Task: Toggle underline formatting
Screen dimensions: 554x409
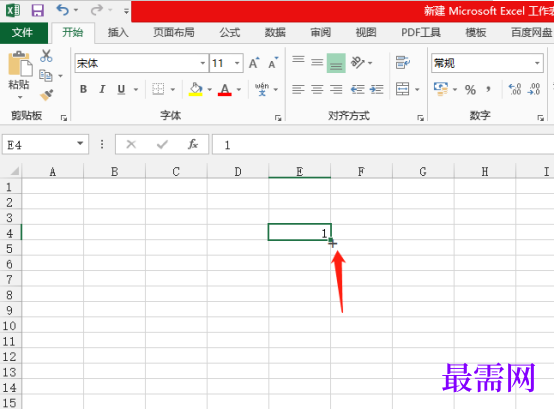Action: (x=121, y=89)
